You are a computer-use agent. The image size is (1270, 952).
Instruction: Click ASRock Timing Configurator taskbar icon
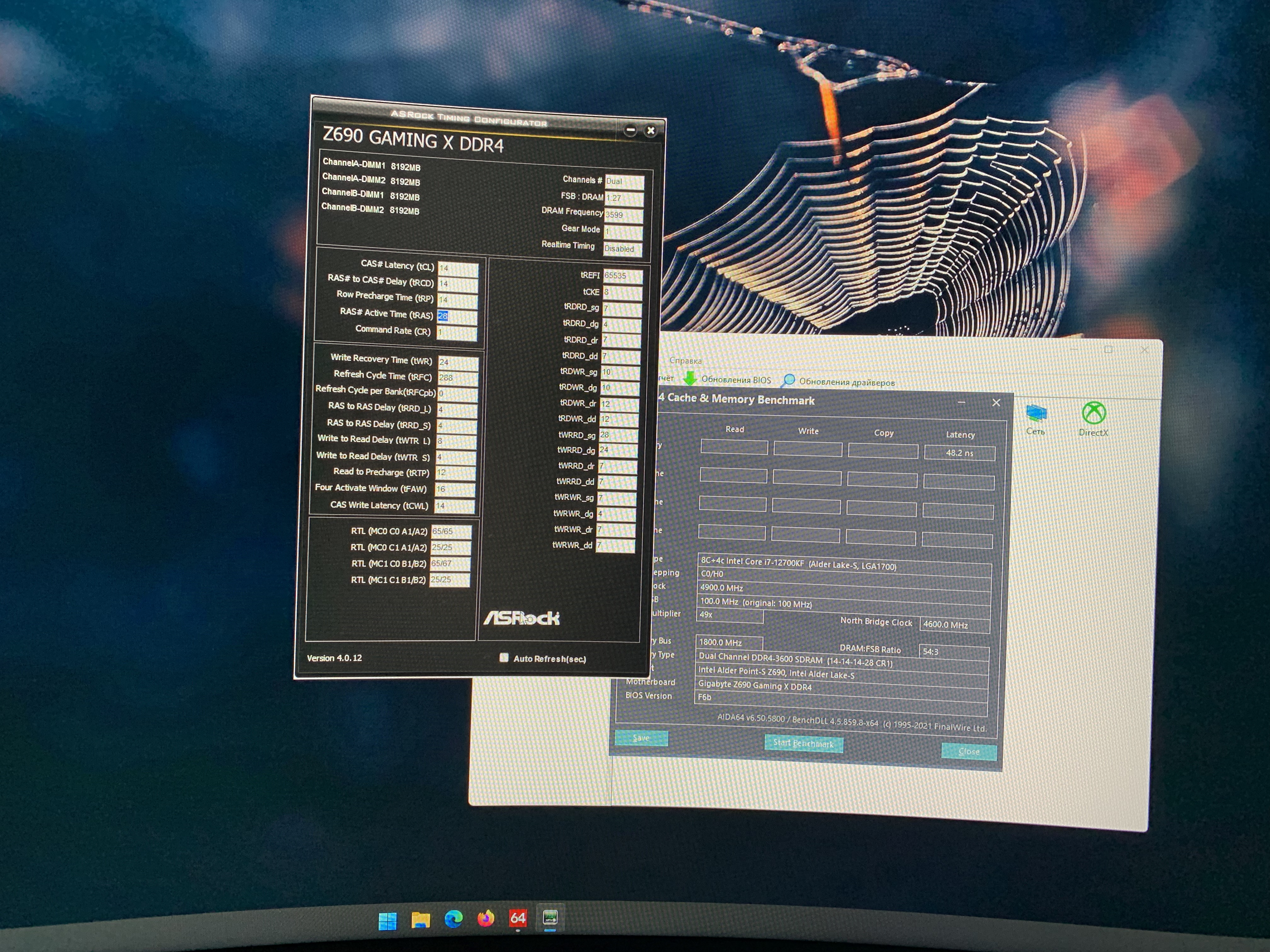click(x=550, y=918)
